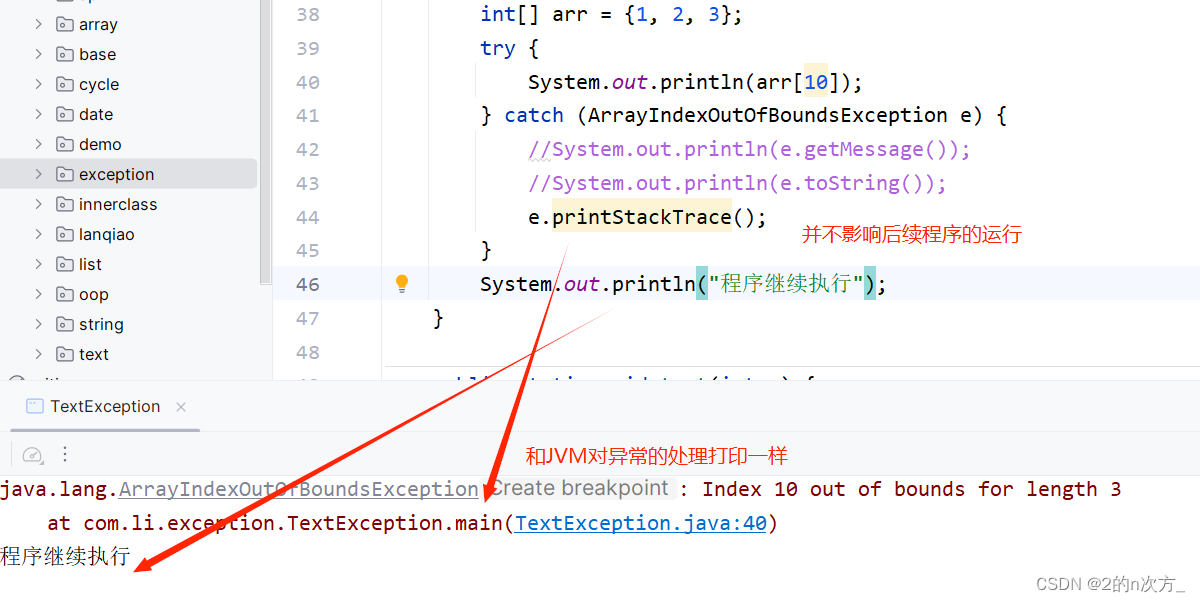Click the array package folder icon

(x=65, y=24)
